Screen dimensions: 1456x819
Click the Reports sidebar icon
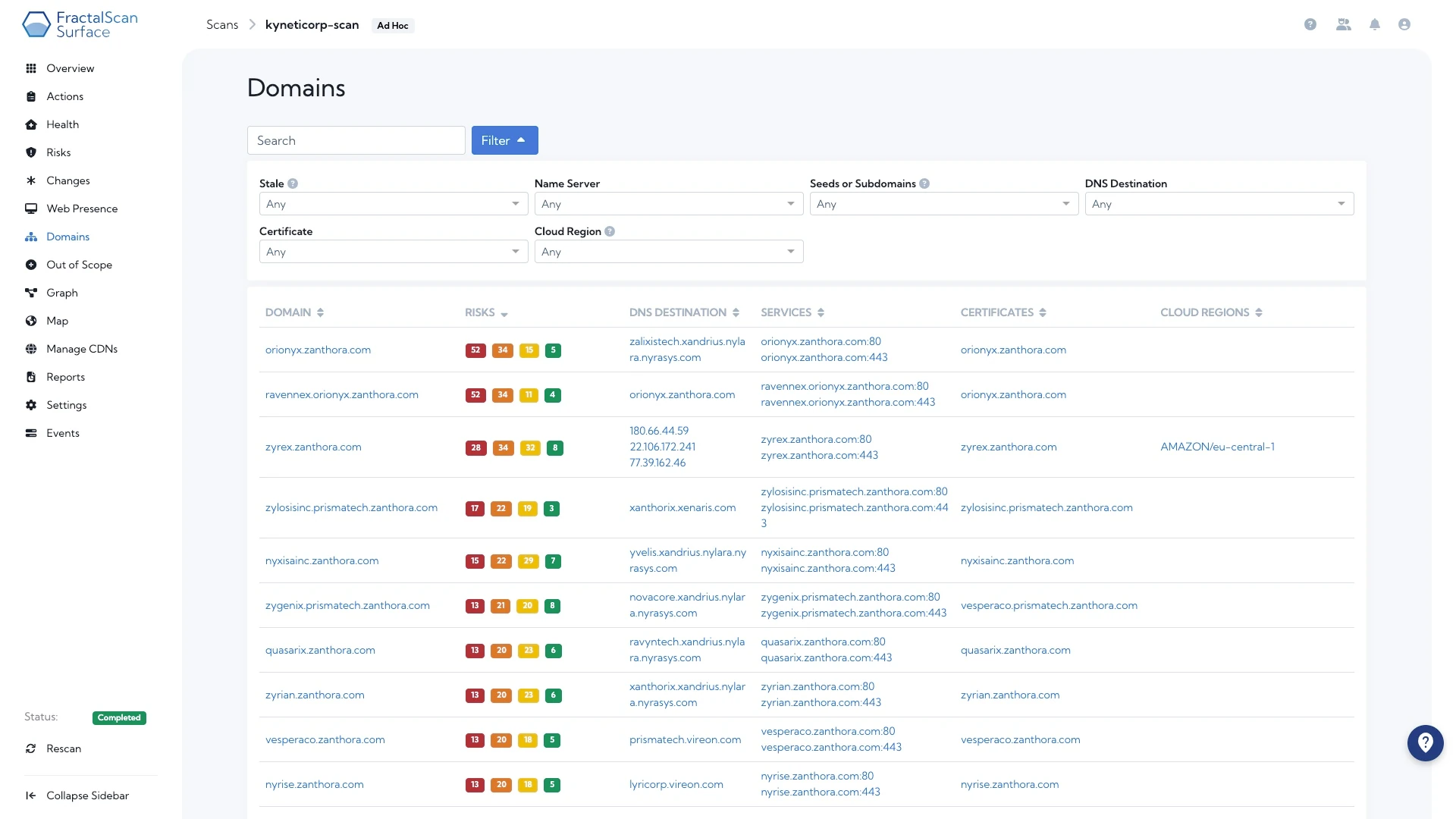(31, 377)
